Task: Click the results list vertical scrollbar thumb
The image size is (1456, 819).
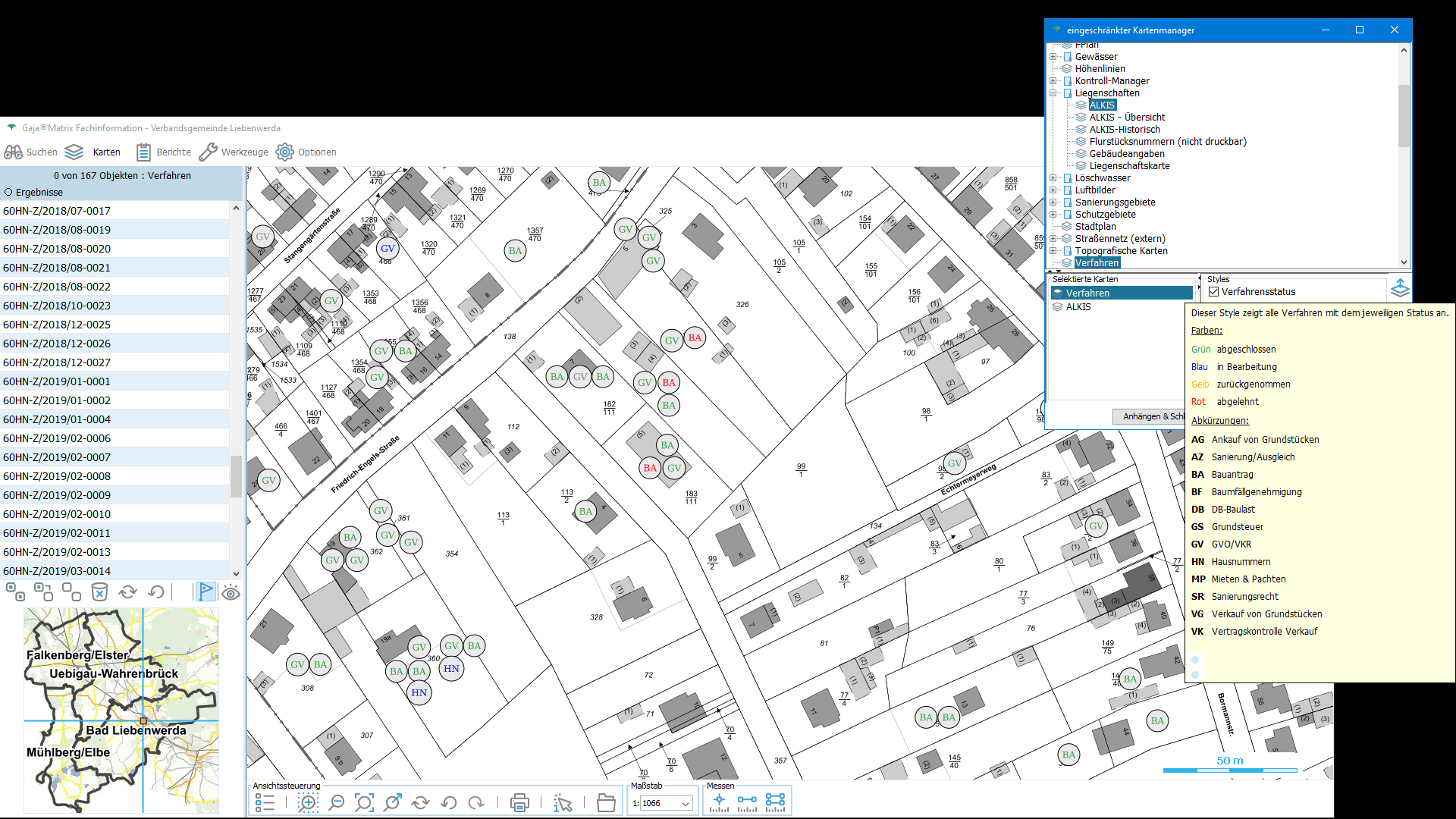Action: tap(236, 475)
